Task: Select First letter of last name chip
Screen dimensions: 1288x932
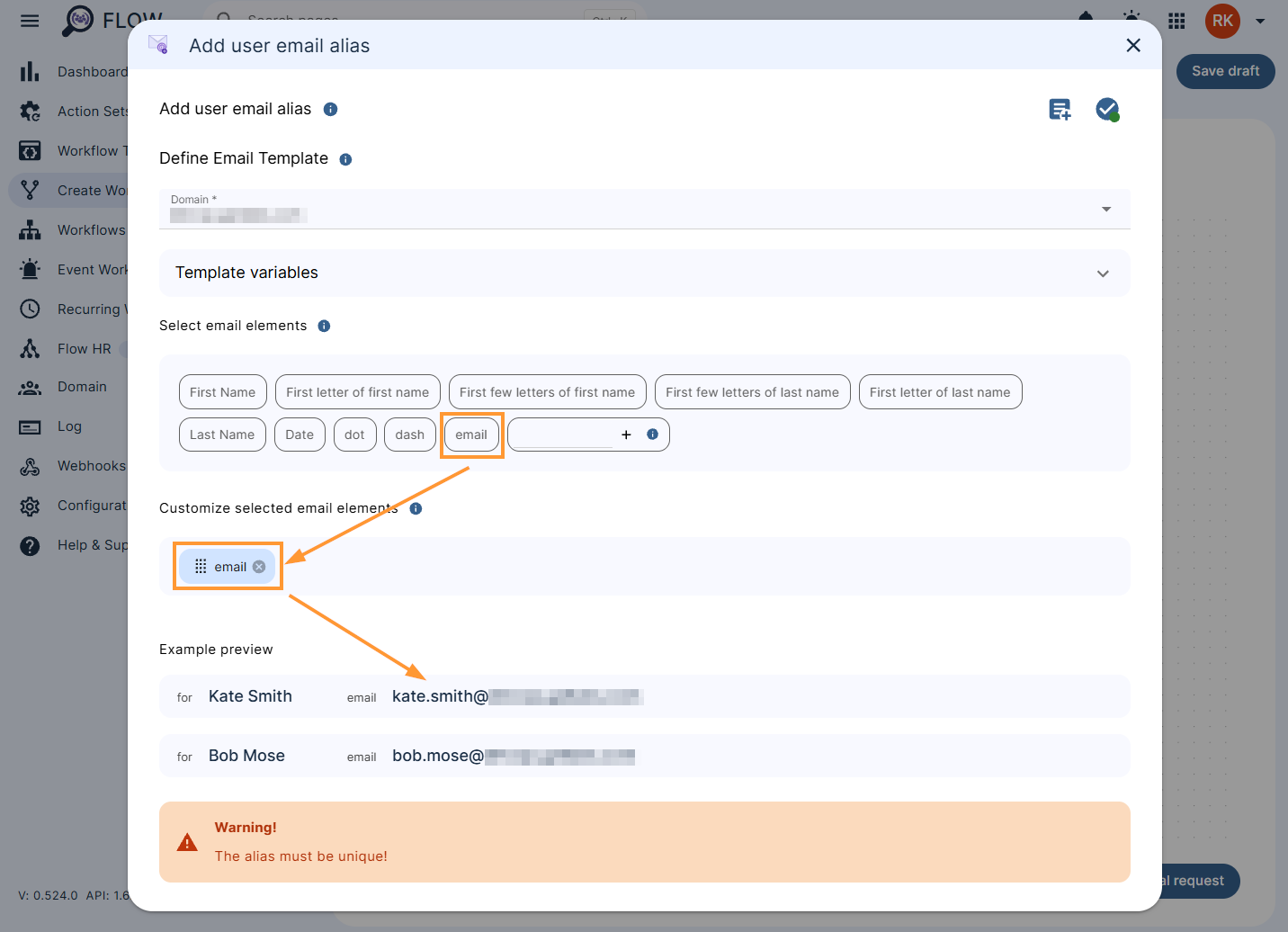Action: 940,392
